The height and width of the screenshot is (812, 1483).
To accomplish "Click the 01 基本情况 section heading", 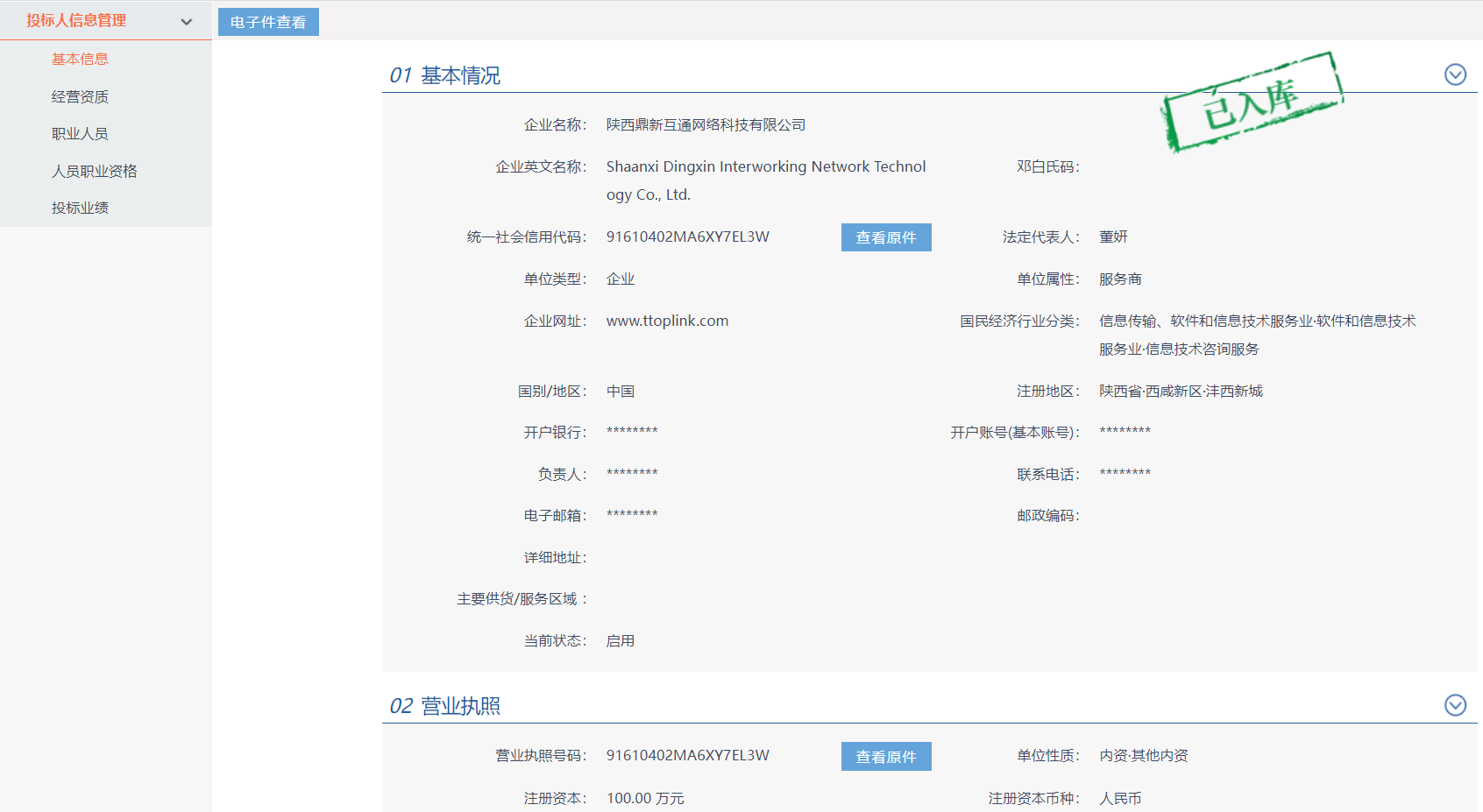I will [445, 75].
